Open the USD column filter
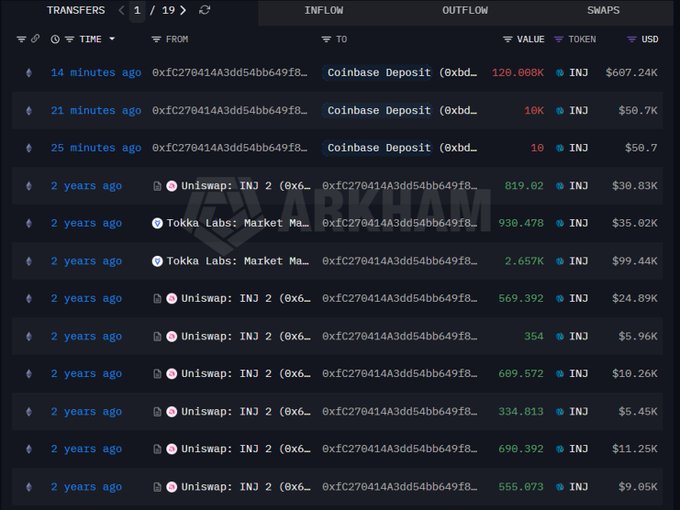This screenshot has width=680, height=510. point(632,39)
